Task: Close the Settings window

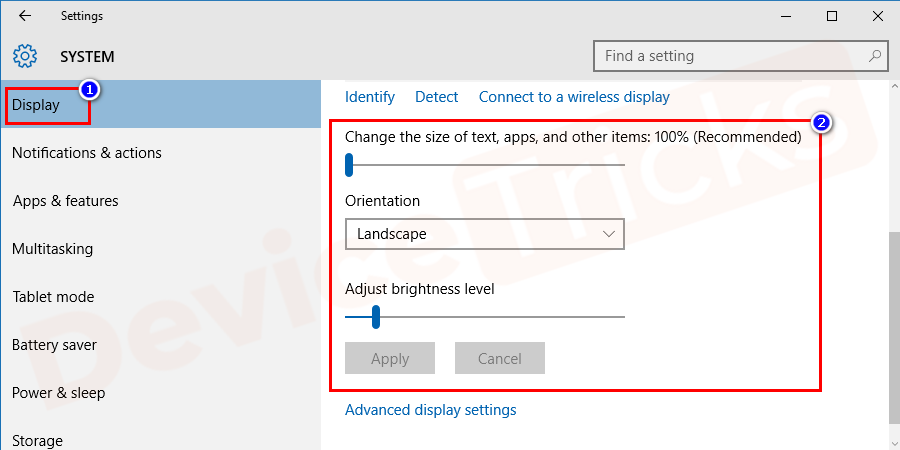Action: [878, 16]
